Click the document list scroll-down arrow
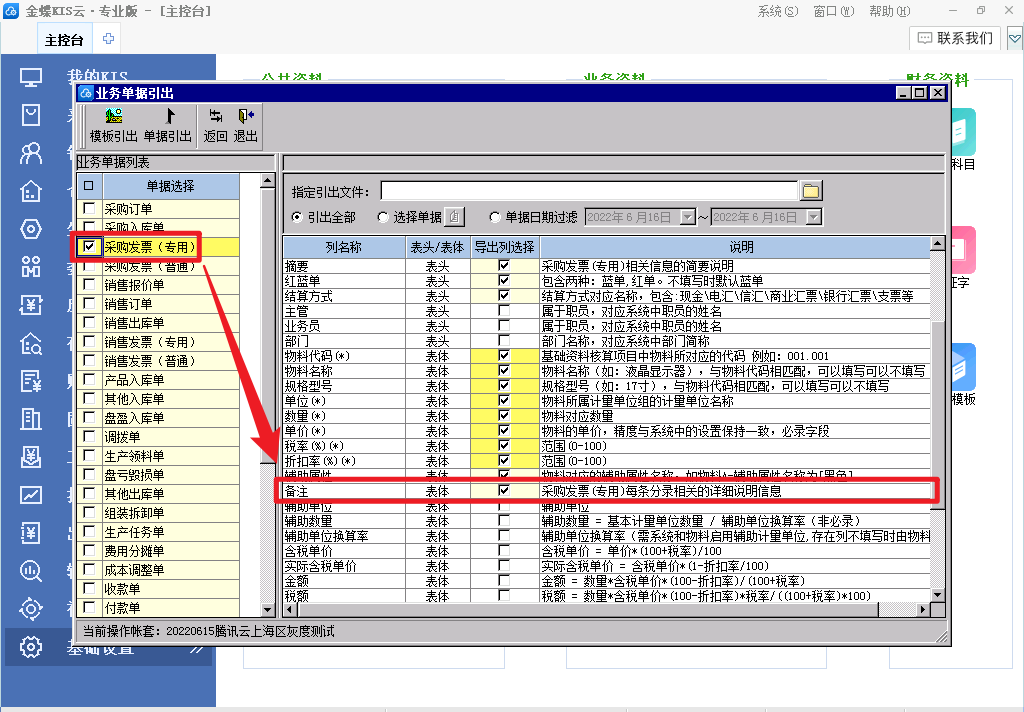This screenshot has height=712, width=1024. (x=268, y=609)
